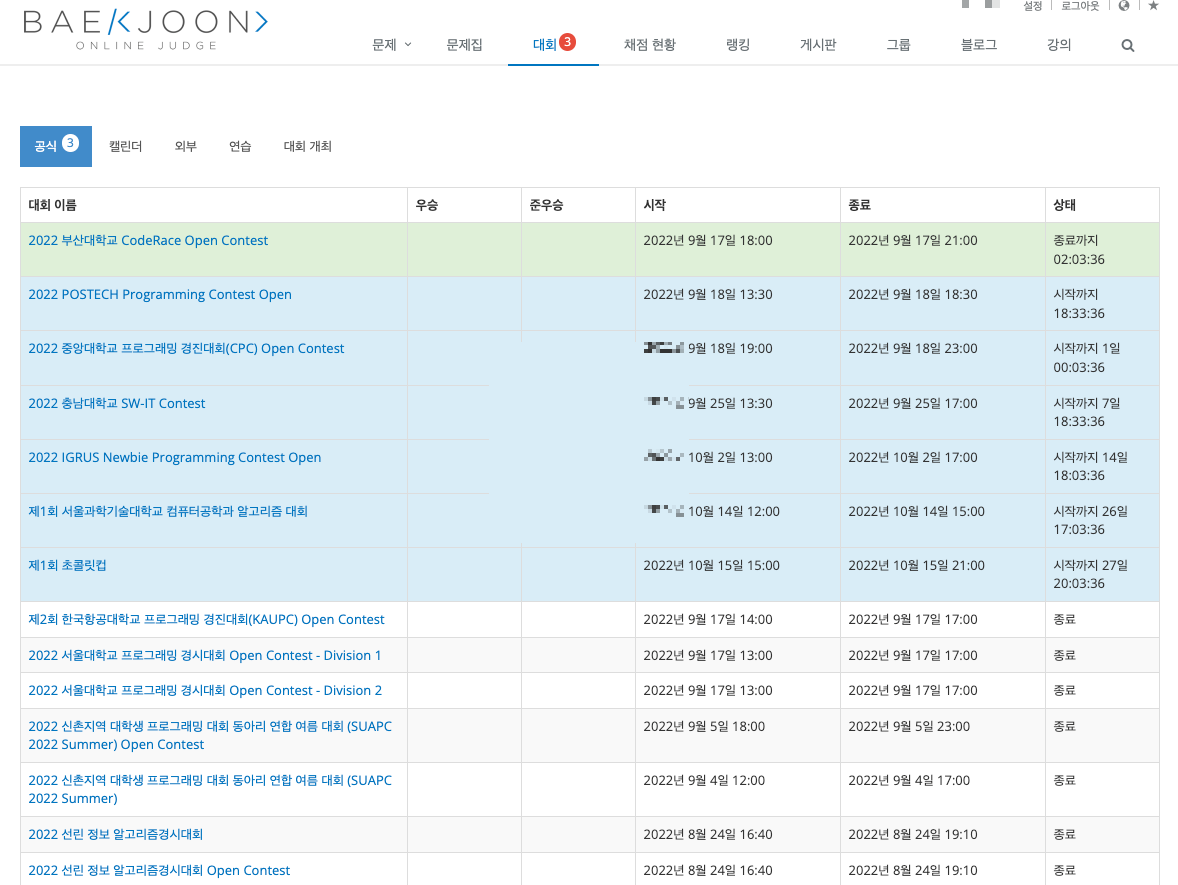Screen dimensions: 1178x885
Task: Open the 게시판 menu
Action: point(818,45)
